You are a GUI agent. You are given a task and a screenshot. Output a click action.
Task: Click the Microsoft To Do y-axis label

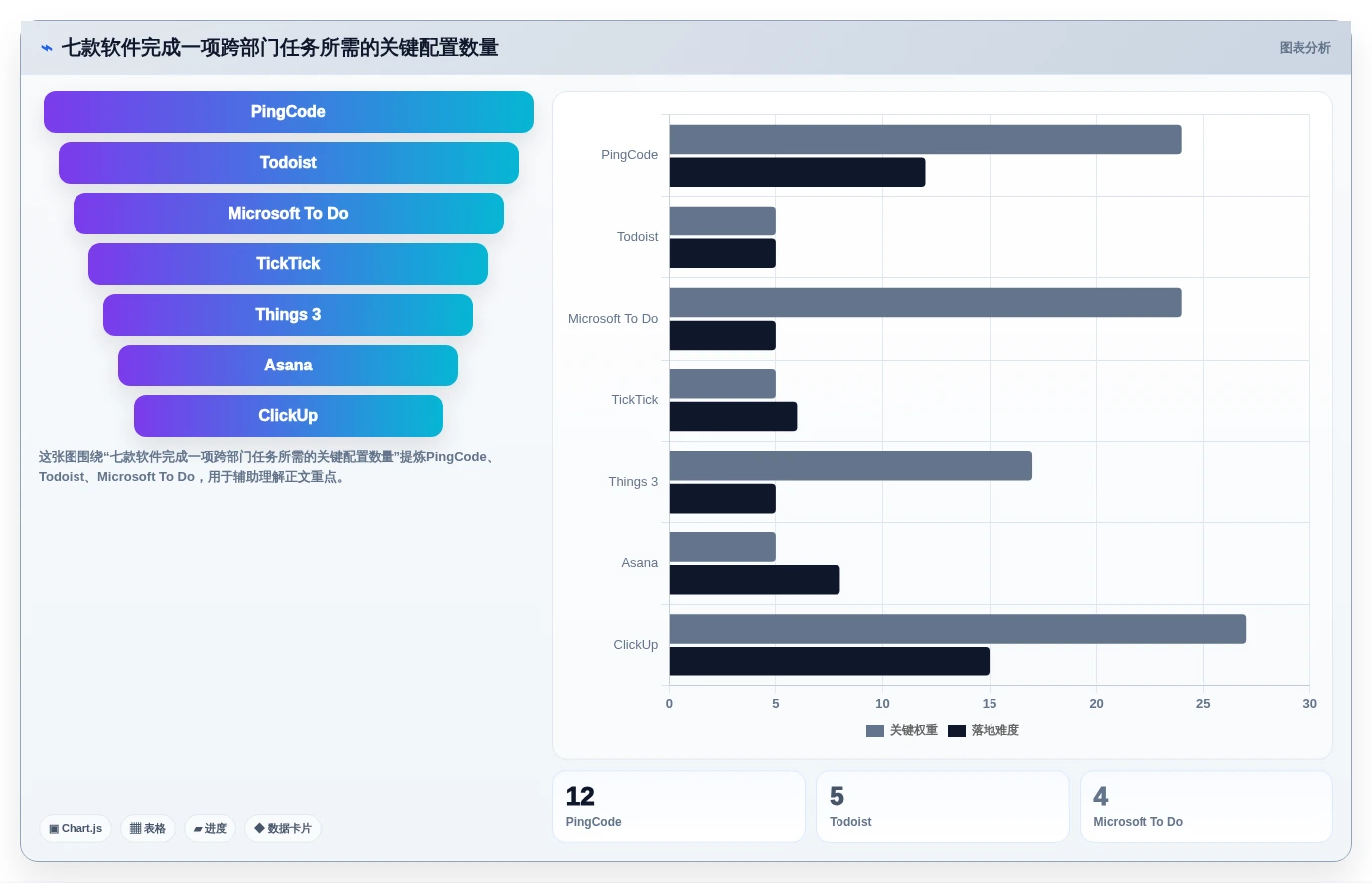[613, 319]
